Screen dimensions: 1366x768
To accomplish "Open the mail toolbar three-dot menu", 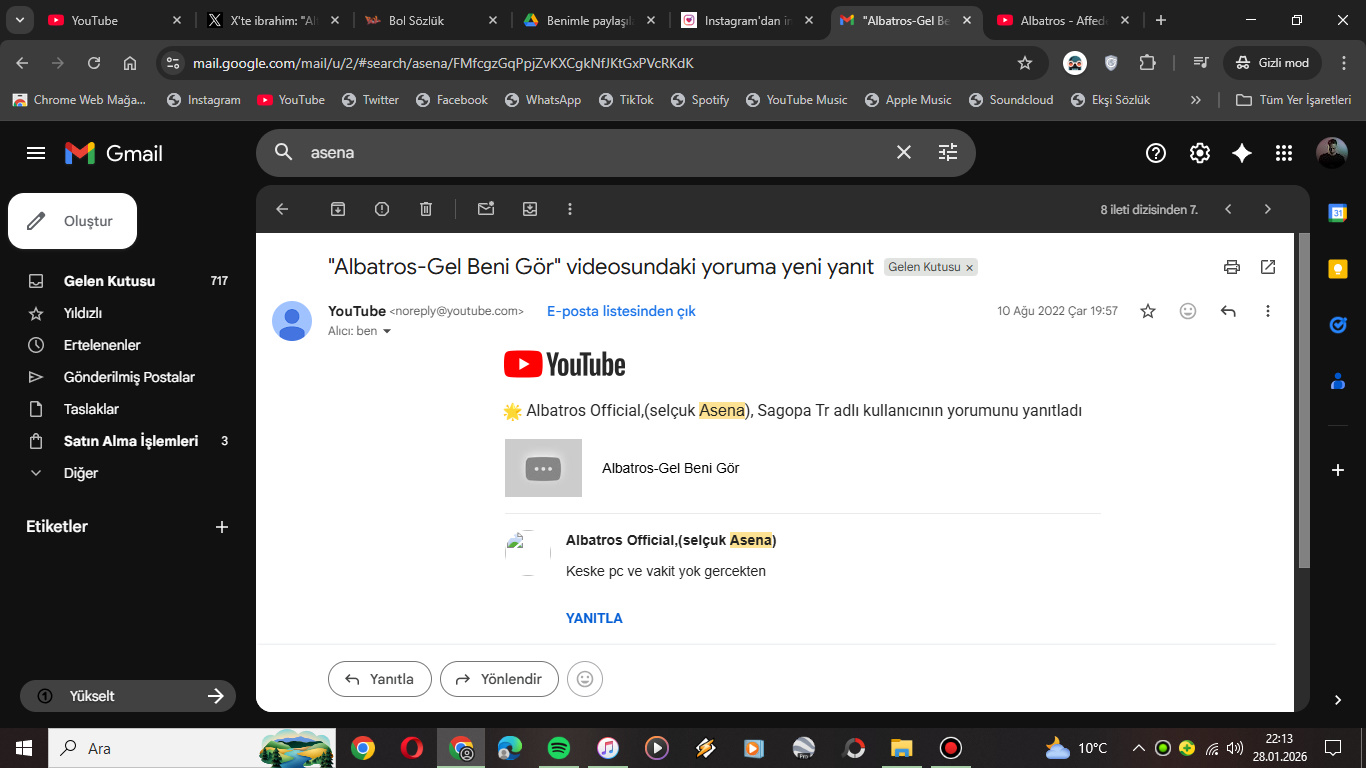I will 570,209.
